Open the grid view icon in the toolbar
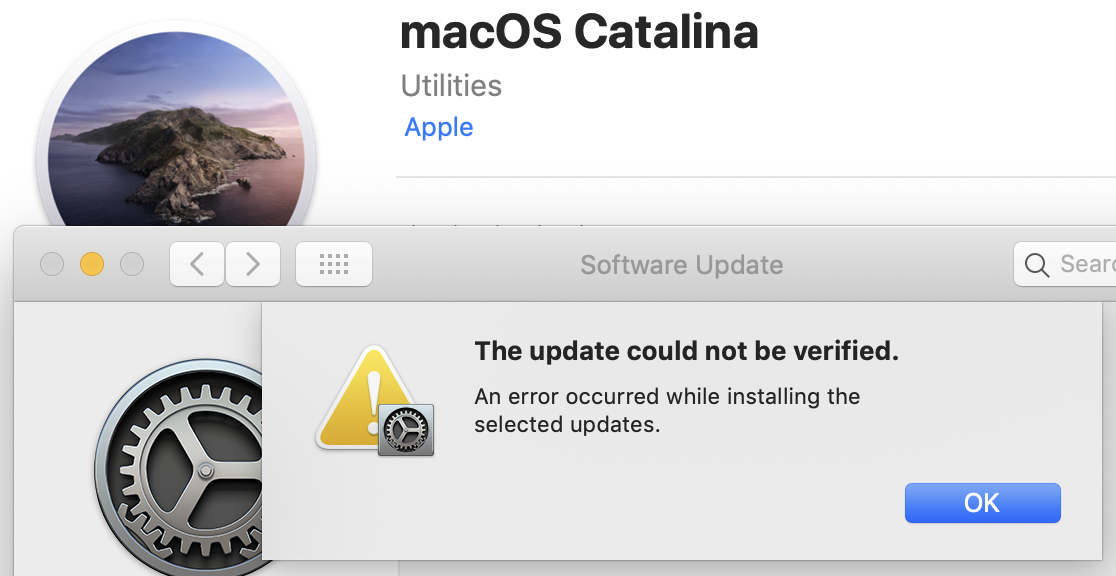 click(x=333, y=264)
